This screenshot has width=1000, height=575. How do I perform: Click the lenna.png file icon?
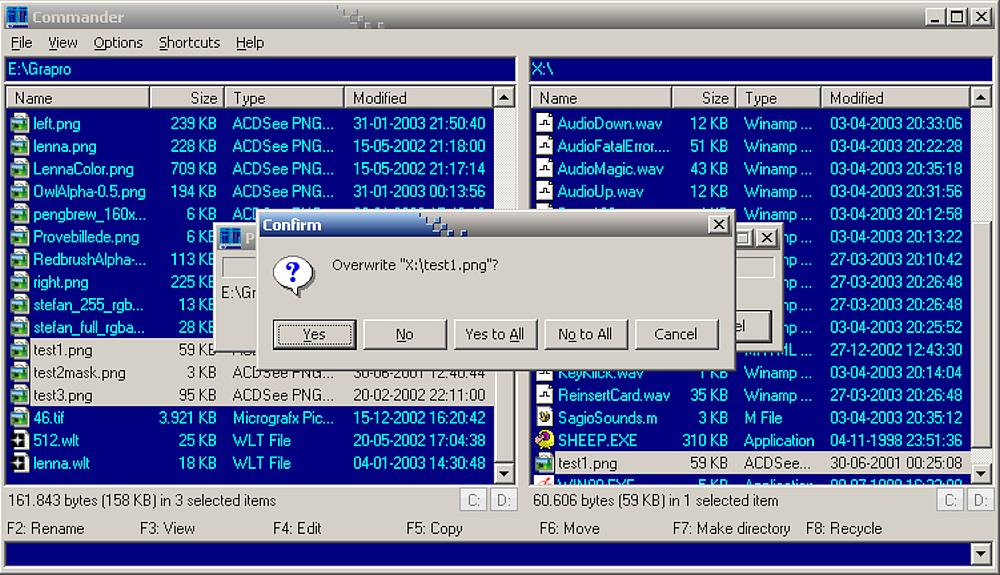pos(20,146)
